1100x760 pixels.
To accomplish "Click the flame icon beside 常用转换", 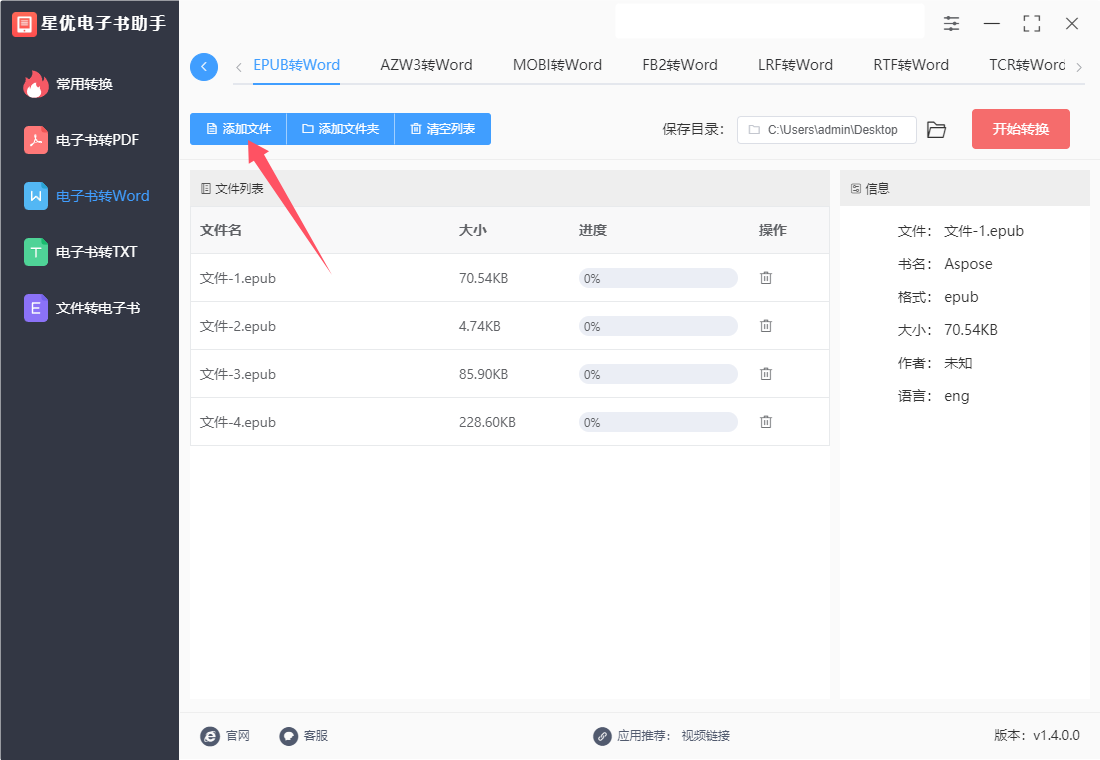I will tap(36, 84).
